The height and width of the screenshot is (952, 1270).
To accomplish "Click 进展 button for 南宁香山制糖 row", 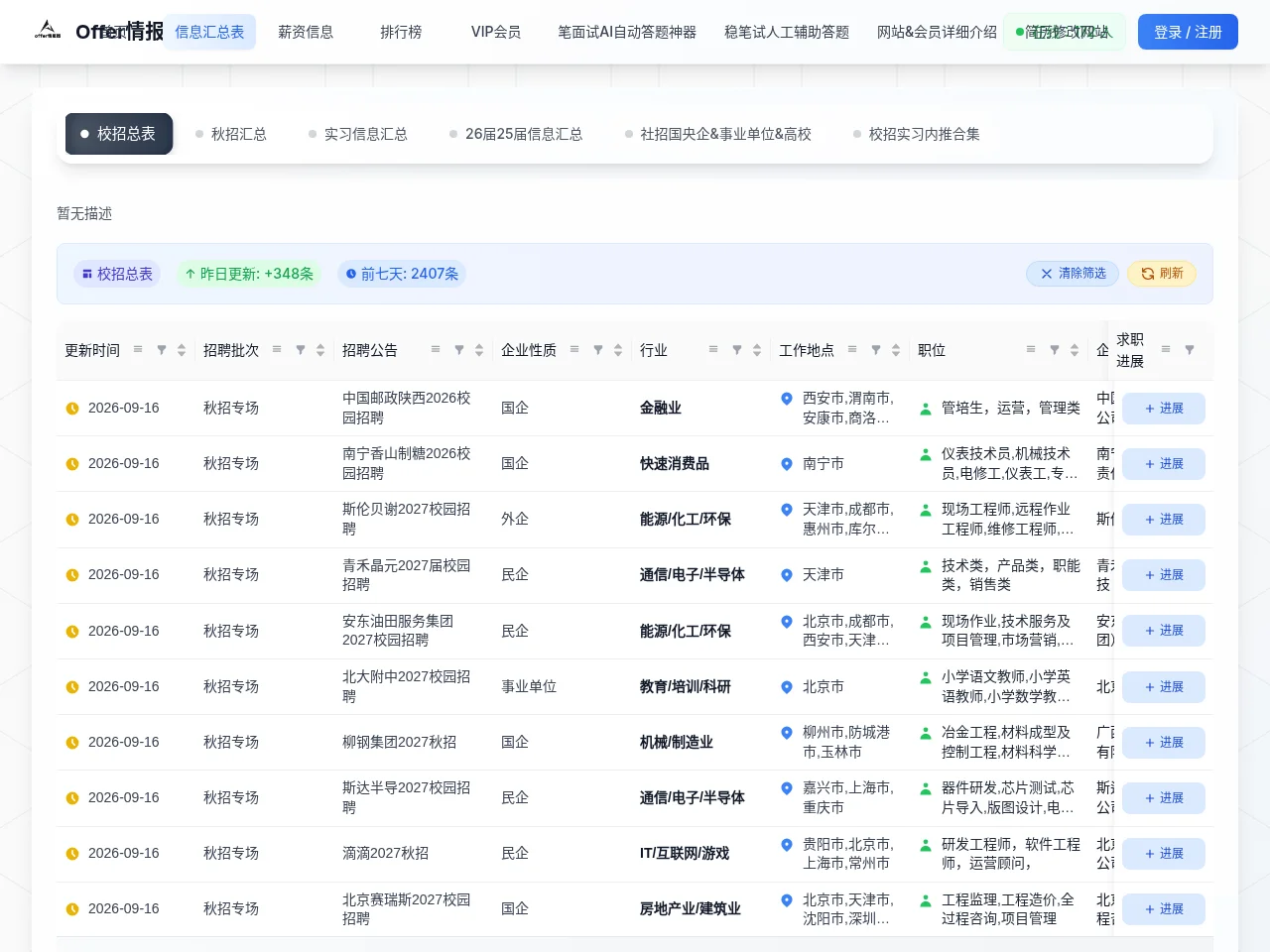I will [1164, 464].
